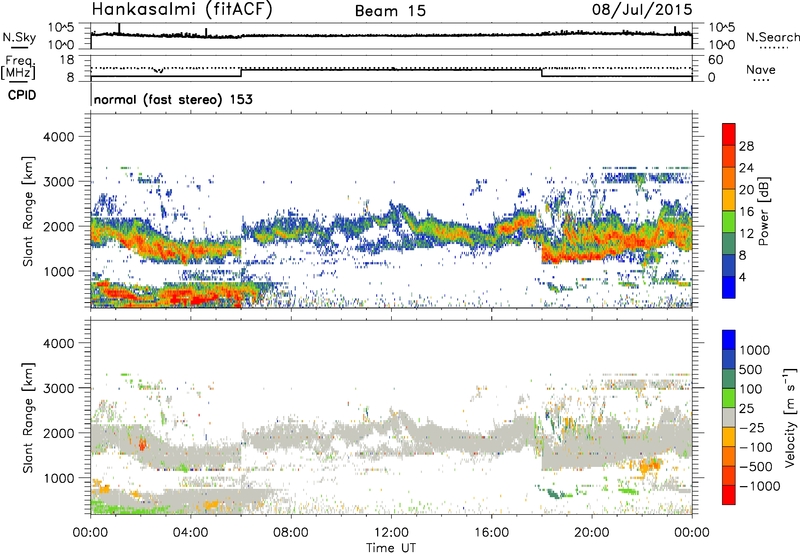Click the "Power [dB]" colorbar title

point(763,211)
